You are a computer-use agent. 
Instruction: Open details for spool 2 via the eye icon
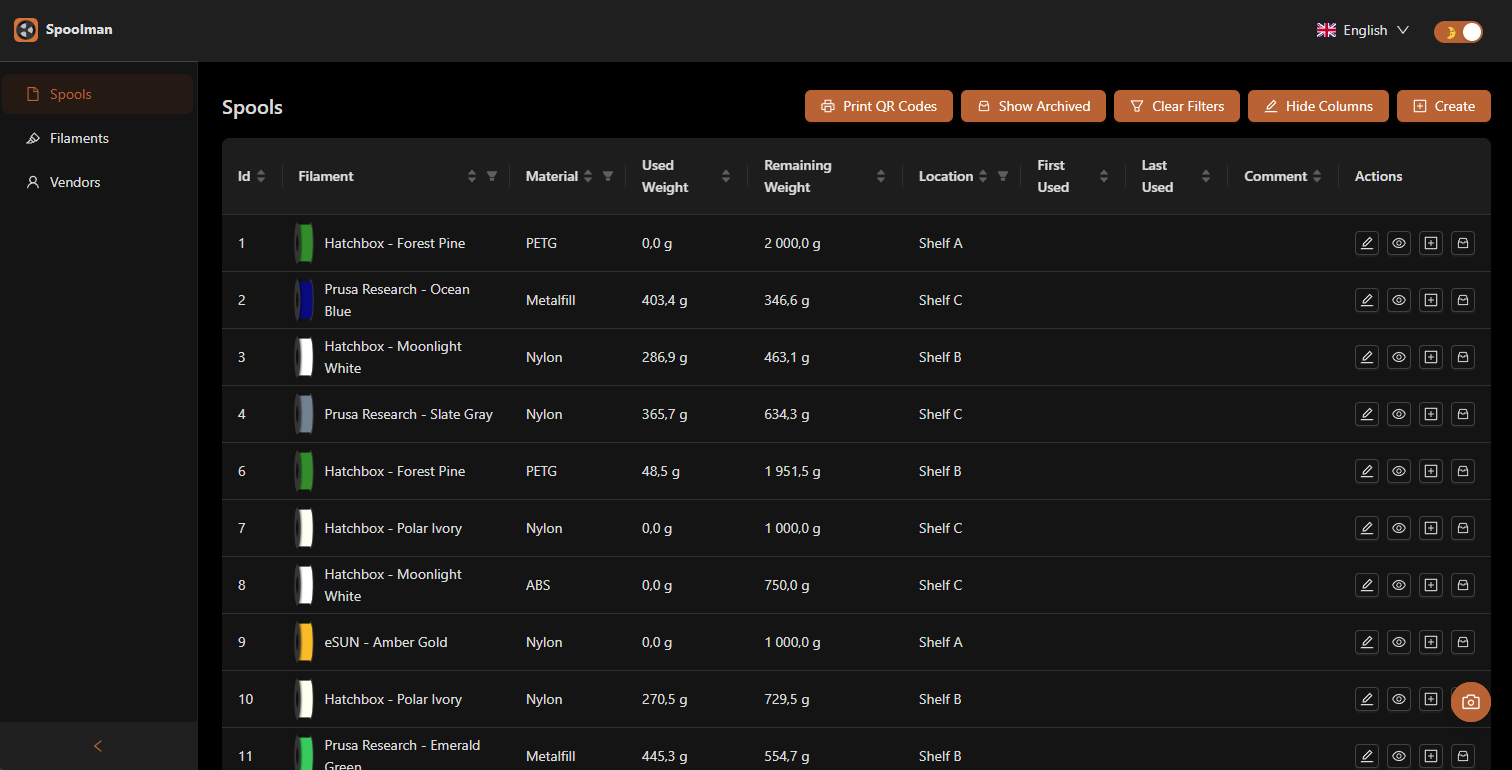(1399, 299)
